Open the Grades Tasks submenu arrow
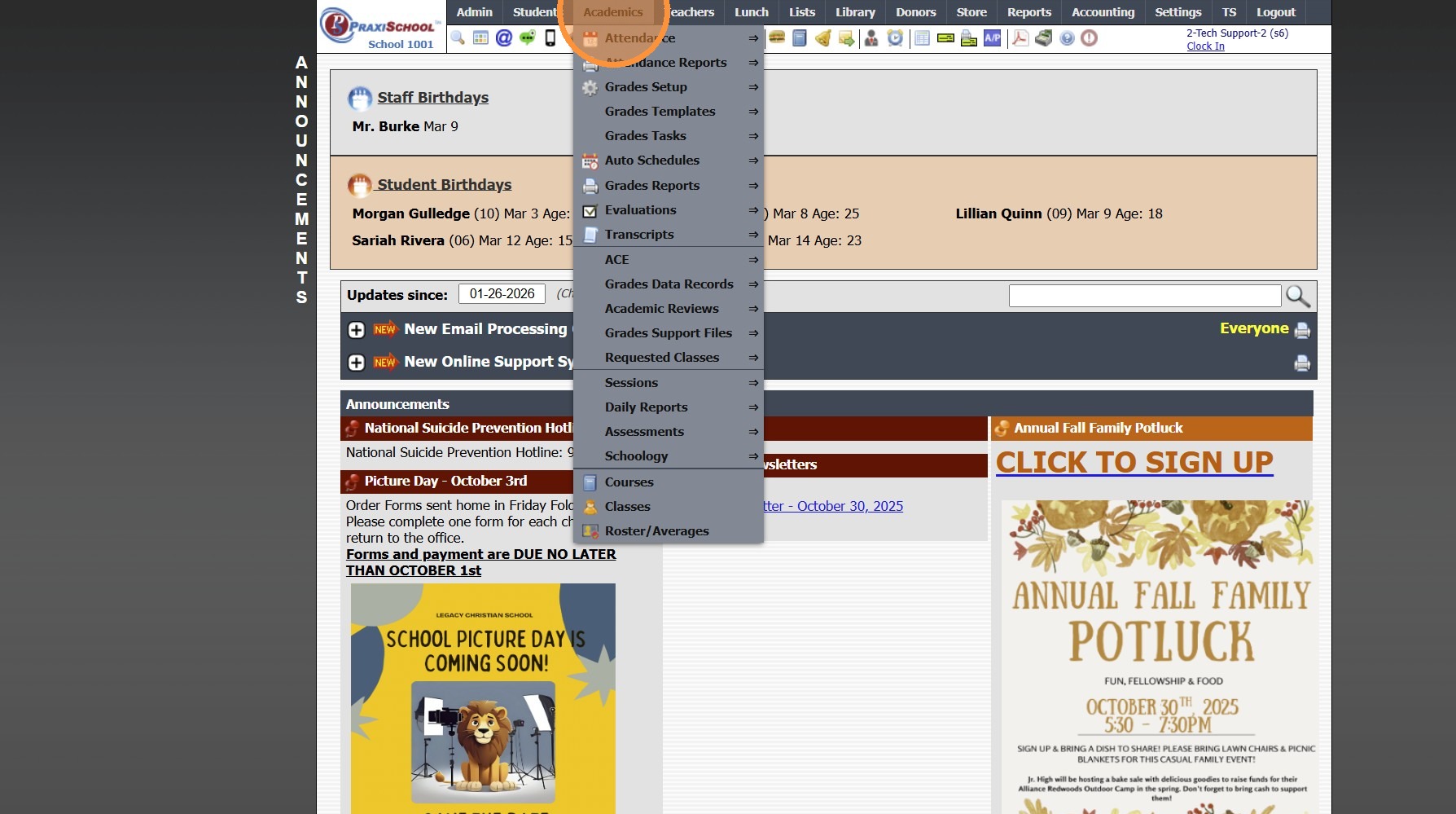Screen dimensions: 1456x814 click(753, 136)
